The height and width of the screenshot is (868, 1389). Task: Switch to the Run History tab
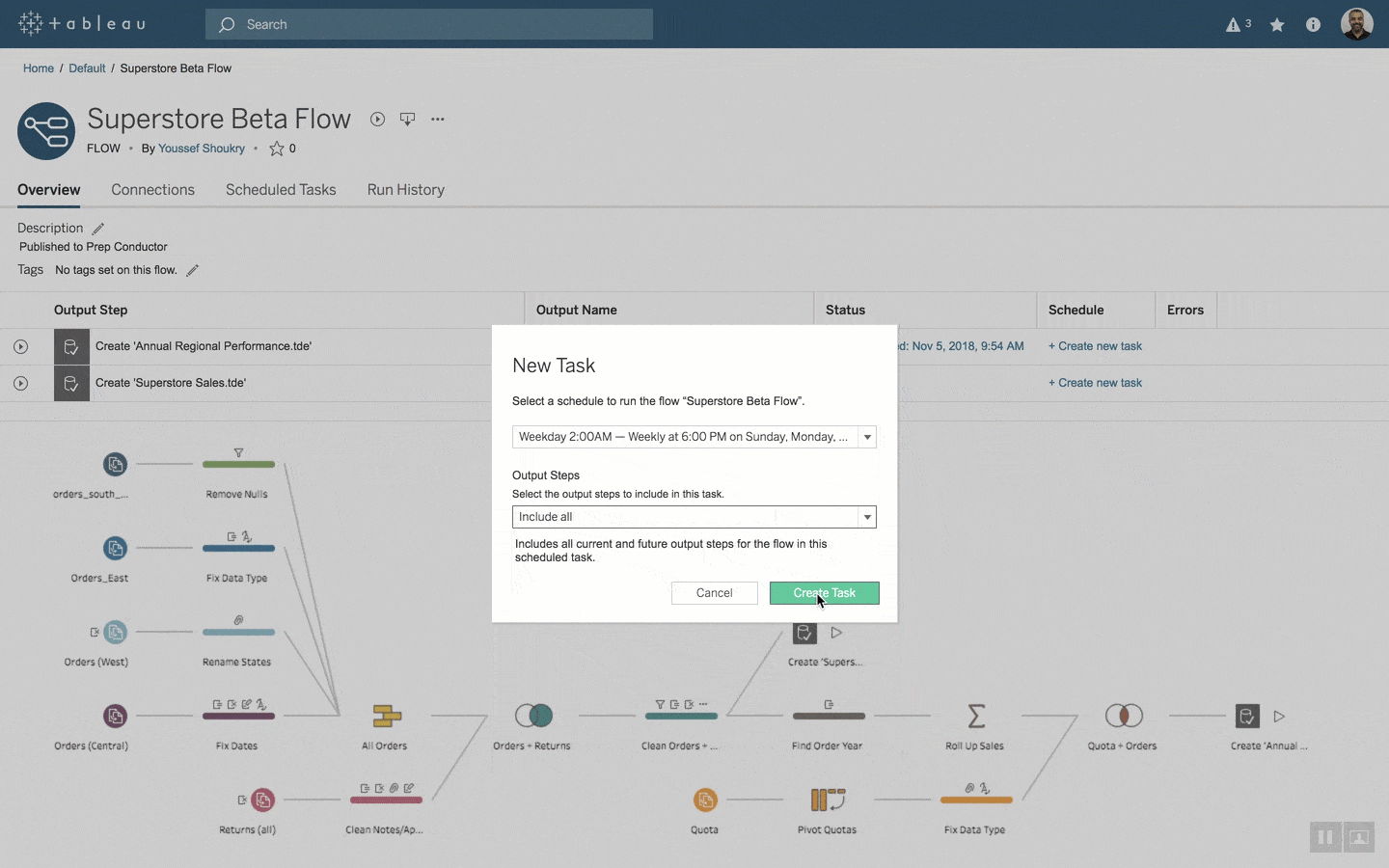(x=405, y=190)
